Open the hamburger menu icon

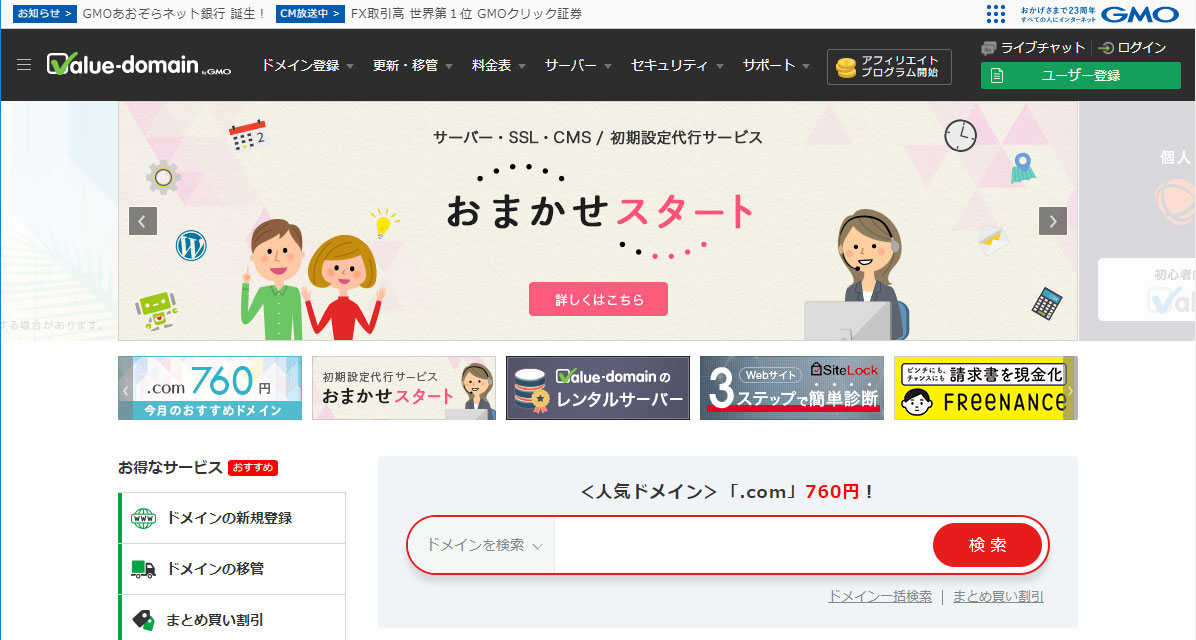[24, 65]
